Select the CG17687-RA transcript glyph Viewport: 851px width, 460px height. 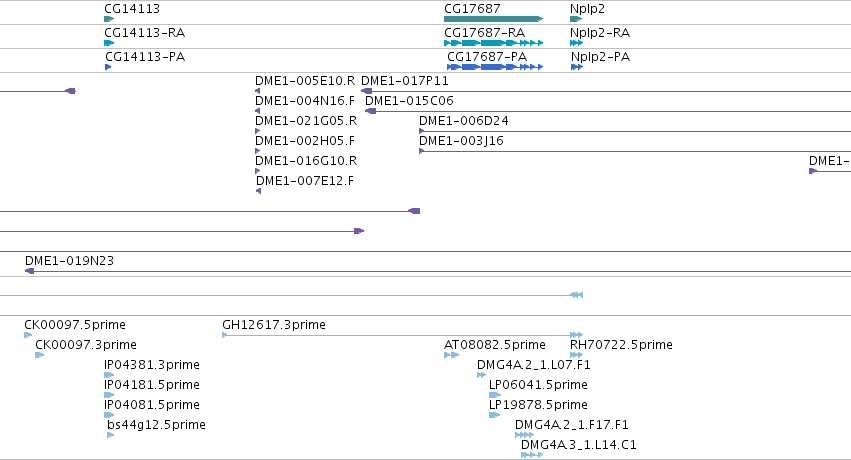(493, 43)
